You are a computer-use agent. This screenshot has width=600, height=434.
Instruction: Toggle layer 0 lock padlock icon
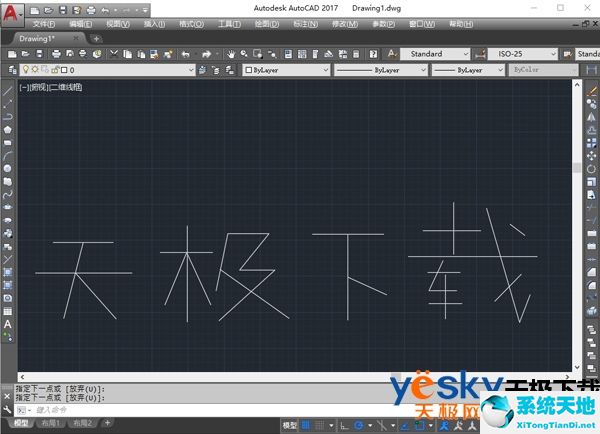click(55, 70)
